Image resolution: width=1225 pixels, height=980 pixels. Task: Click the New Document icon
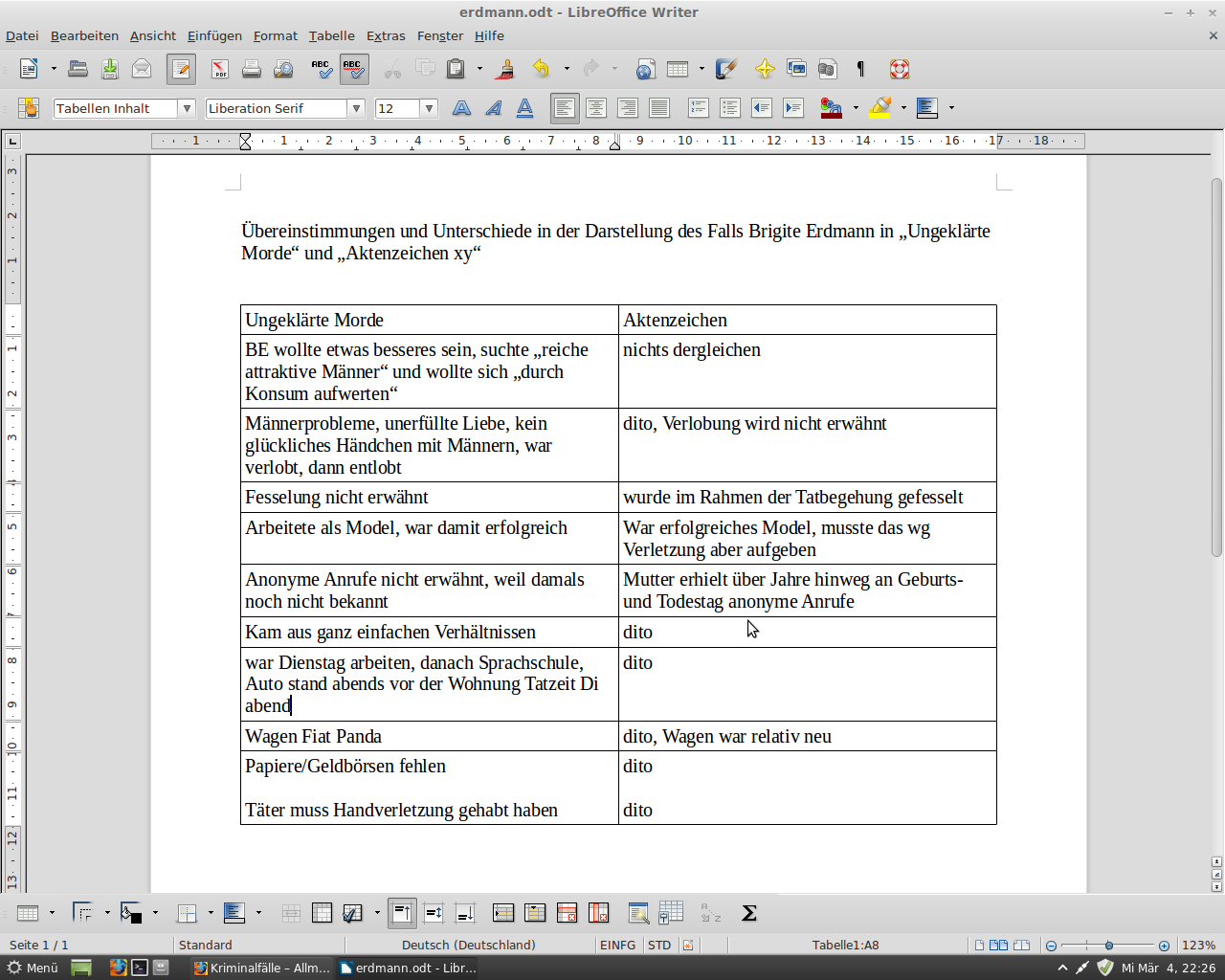(29, 69)
